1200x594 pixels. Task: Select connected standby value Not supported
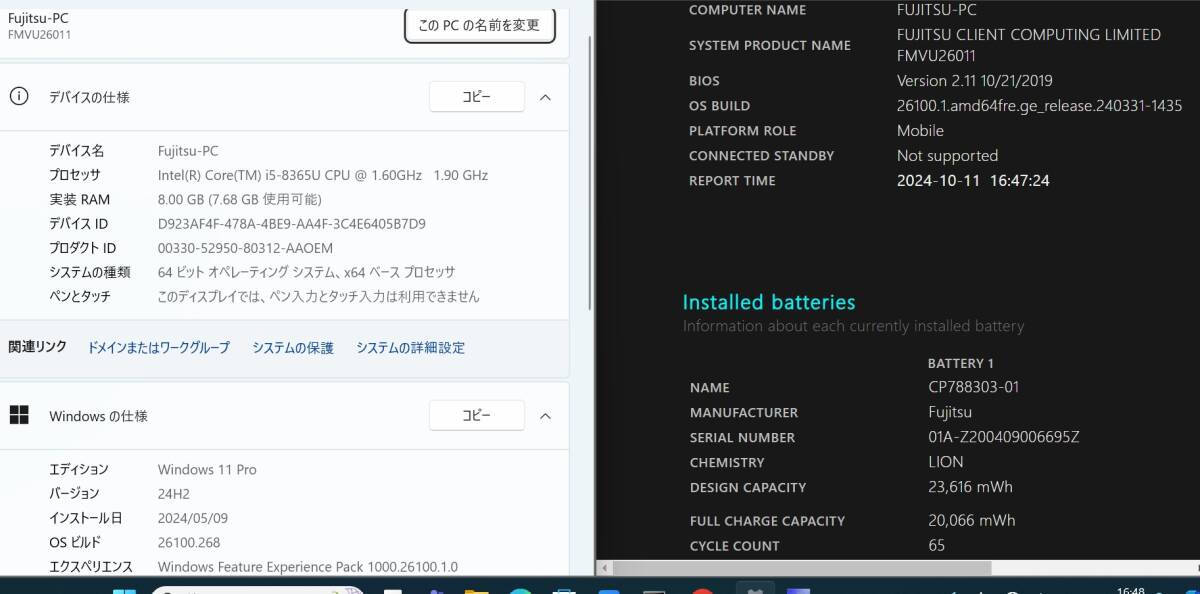[x=947, y=156]
